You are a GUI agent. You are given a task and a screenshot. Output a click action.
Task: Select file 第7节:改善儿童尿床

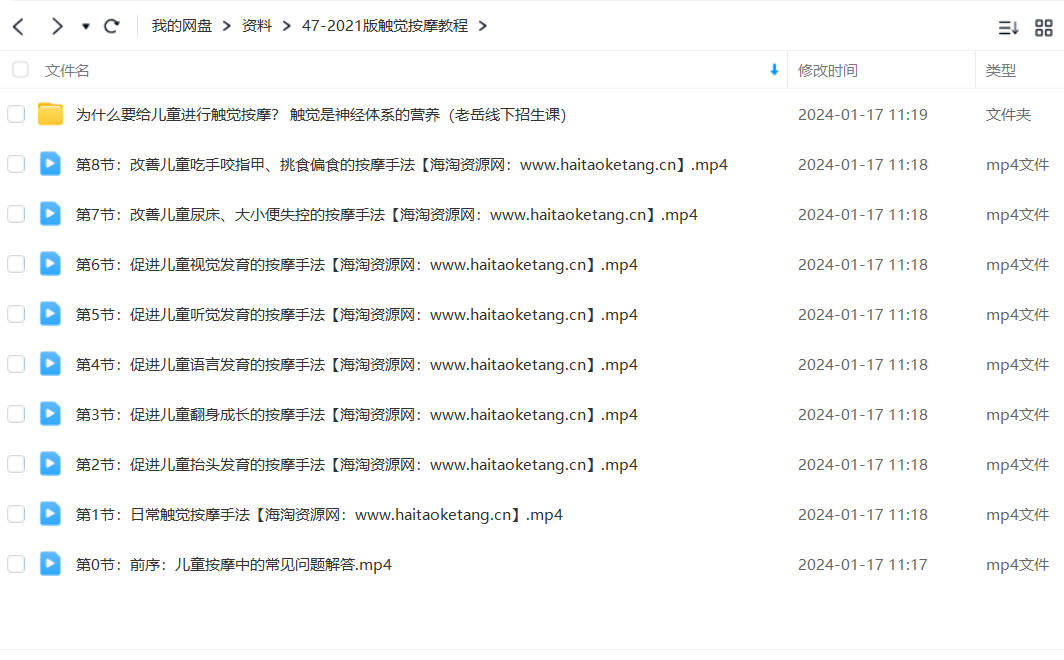[387, 215]
